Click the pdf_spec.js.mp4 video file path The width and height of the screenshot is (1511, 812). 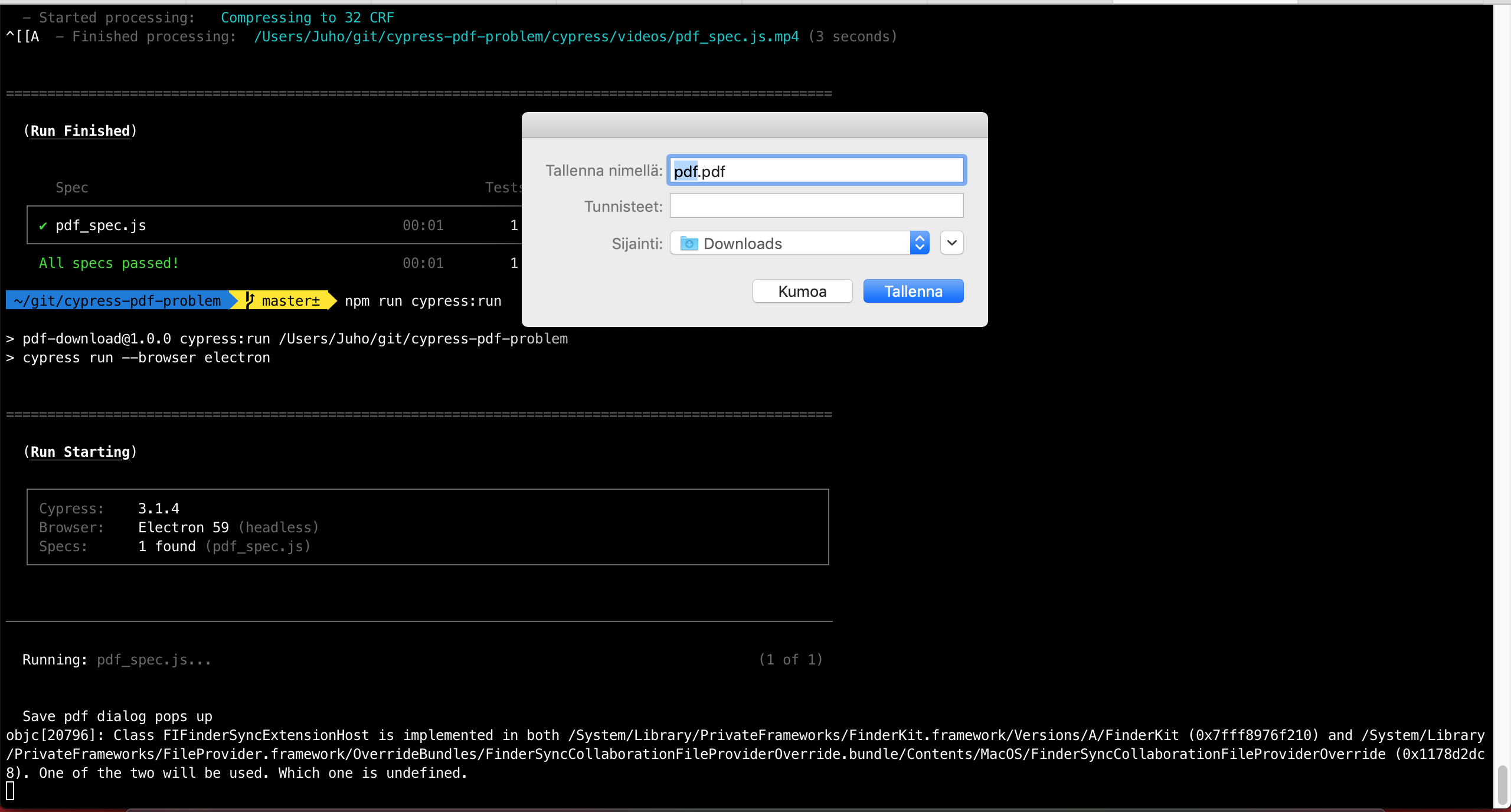pos(526,37)
